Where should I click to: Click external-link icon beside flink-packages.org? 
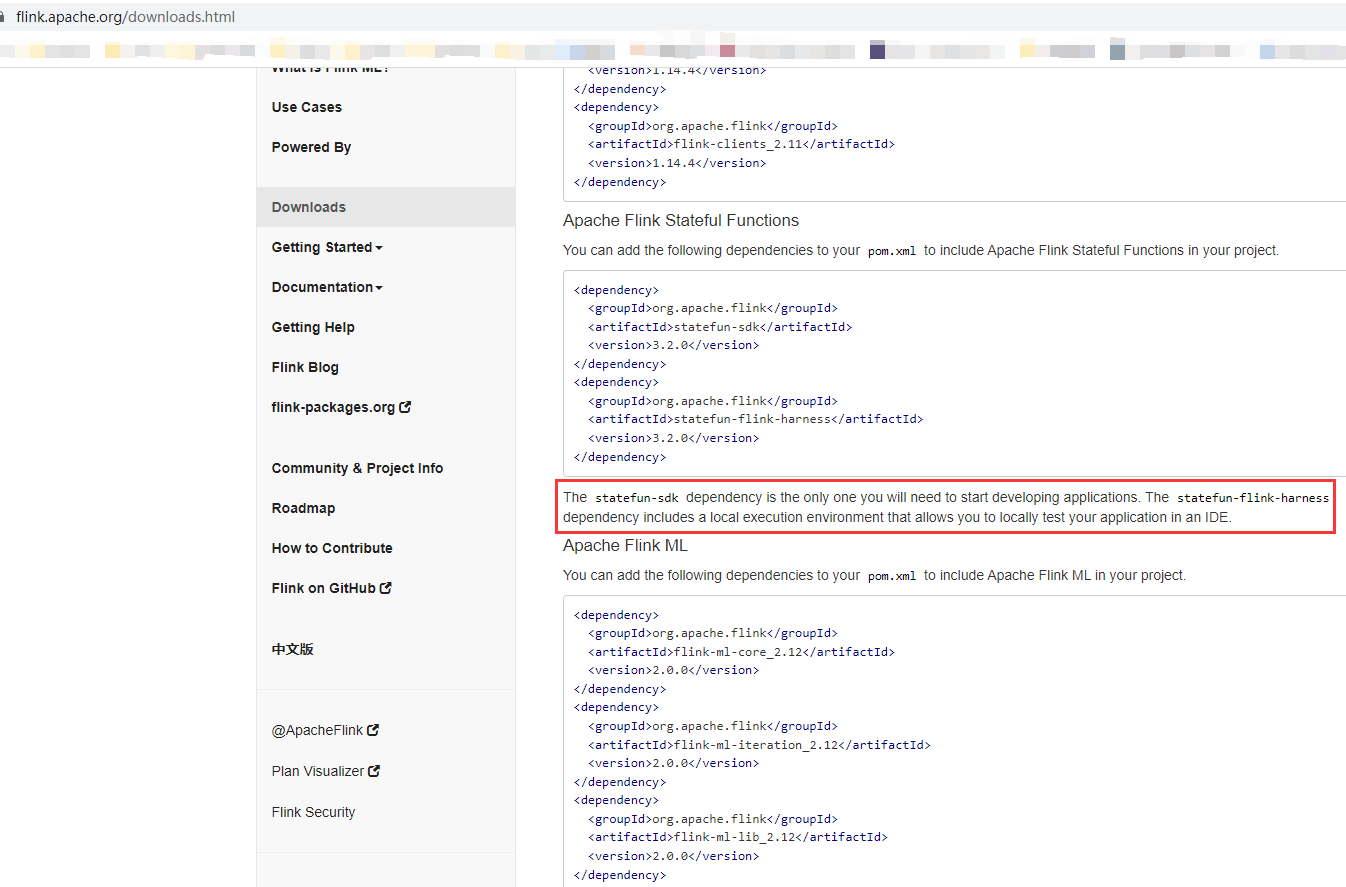tap(405, 407)
